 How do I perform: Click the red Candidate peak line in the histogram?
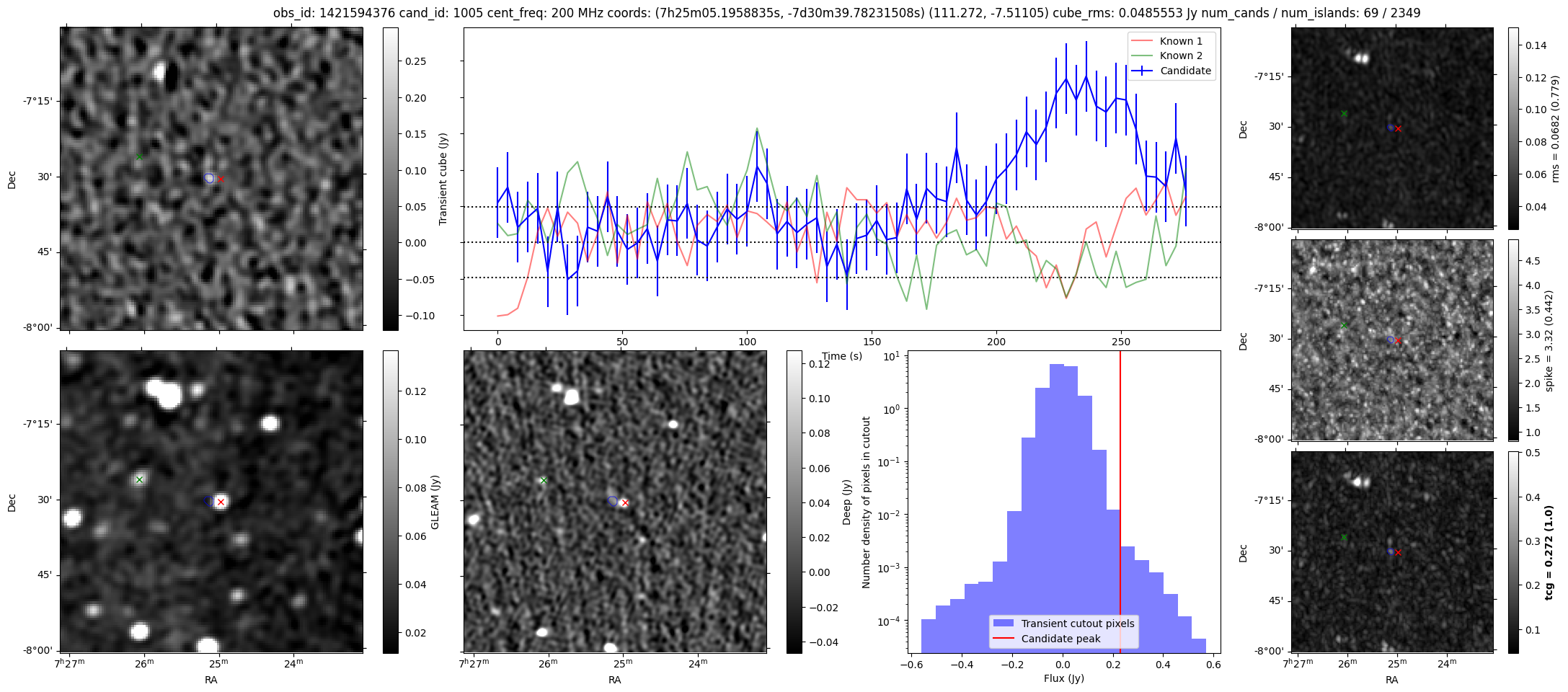[1120, 469]
